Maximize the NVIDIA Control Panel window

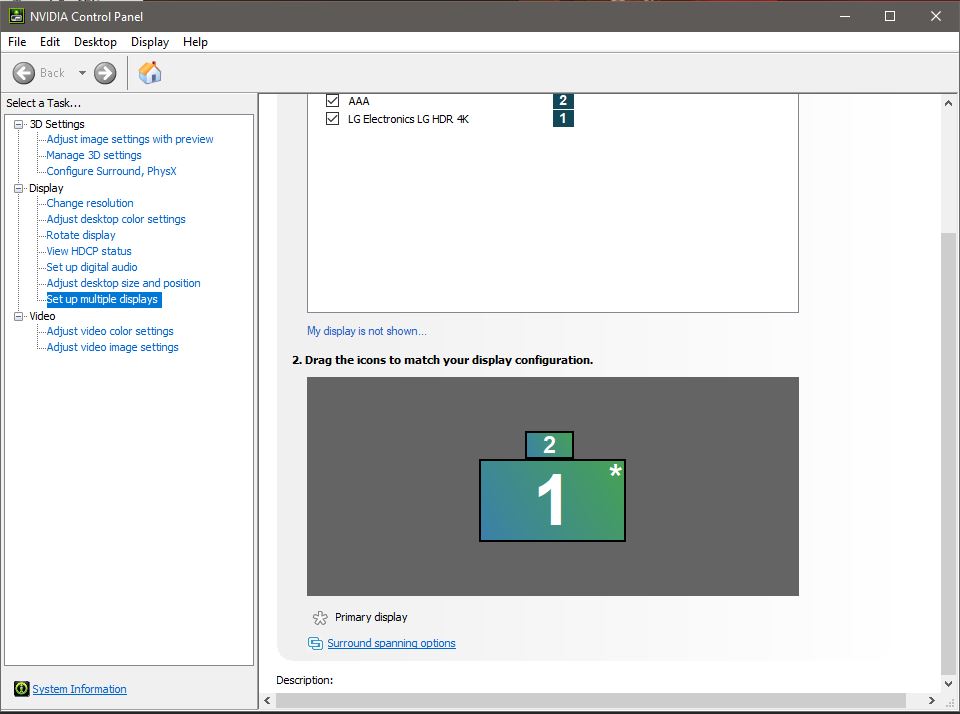890,16
